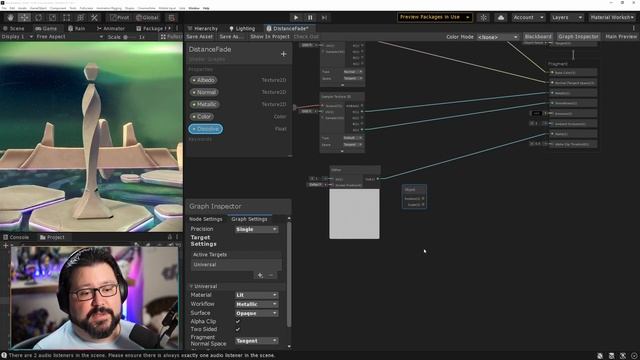This screenshot has width=640, height=360.
Task: Open the Node Settings tab
Action: coord(206,219)
